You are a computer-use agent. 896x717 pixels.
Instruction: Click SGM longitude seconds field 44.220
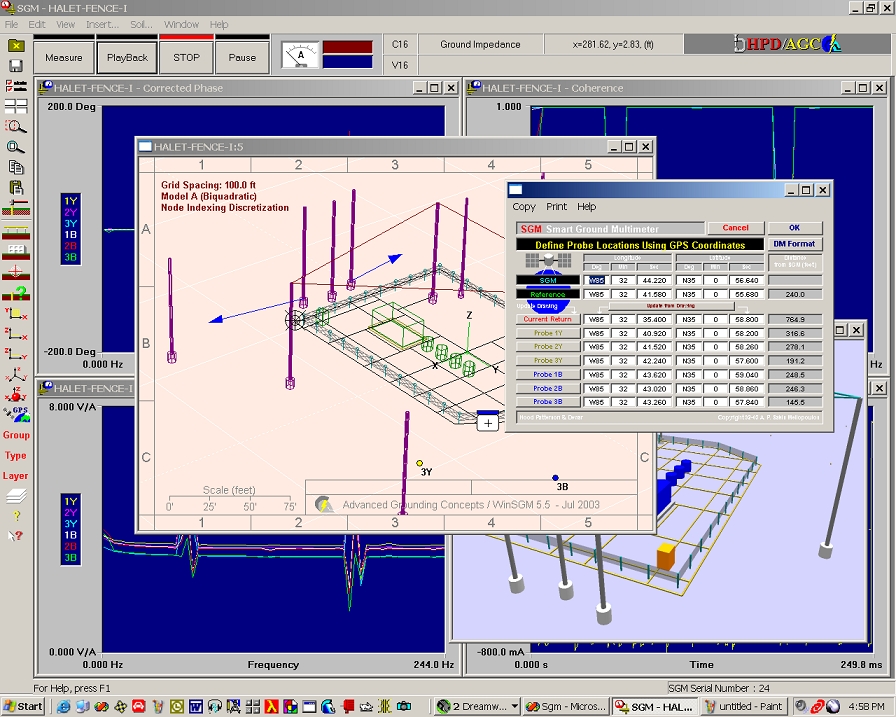tap(654, 281)
